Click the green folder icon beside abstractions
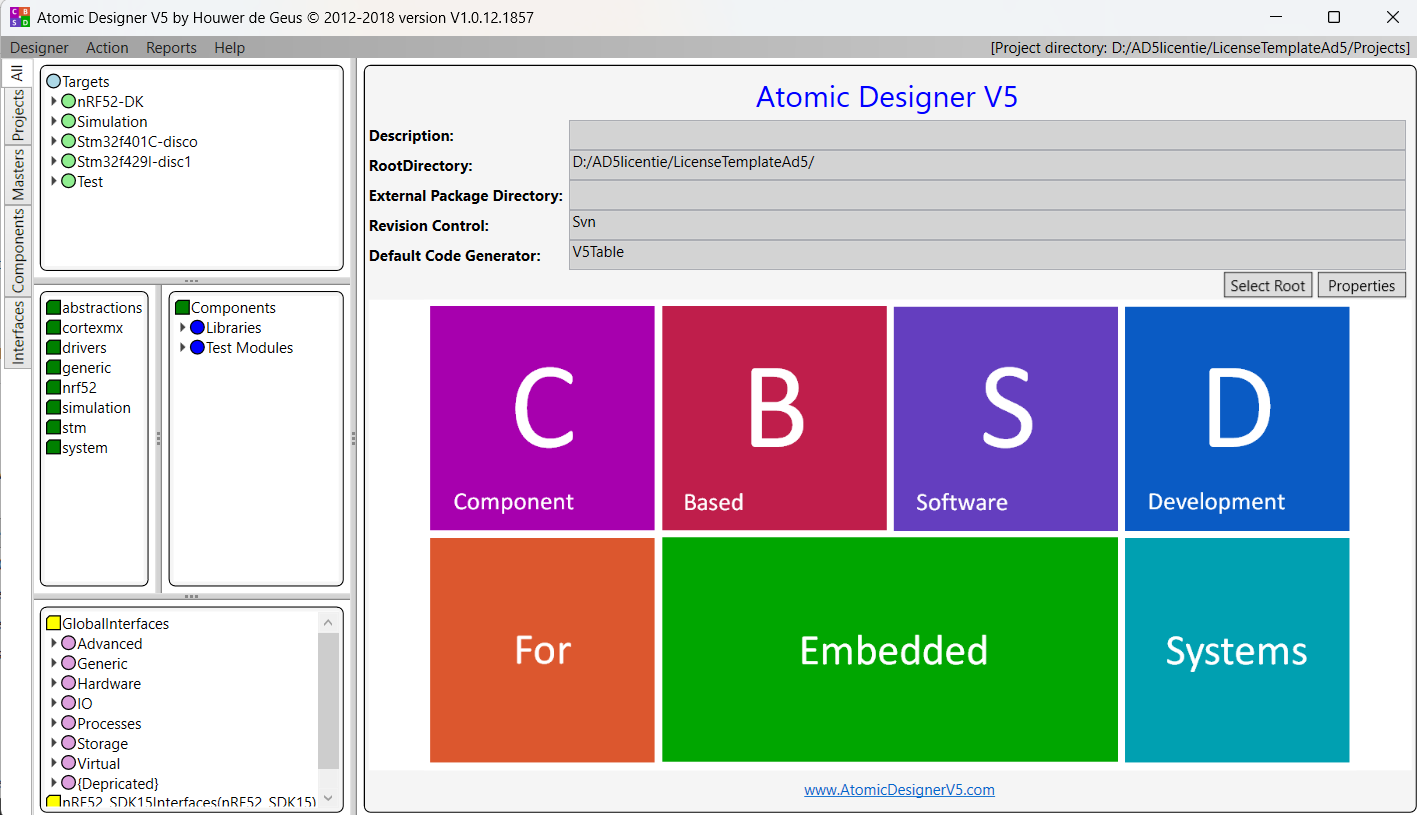 [x=54, y=308]
